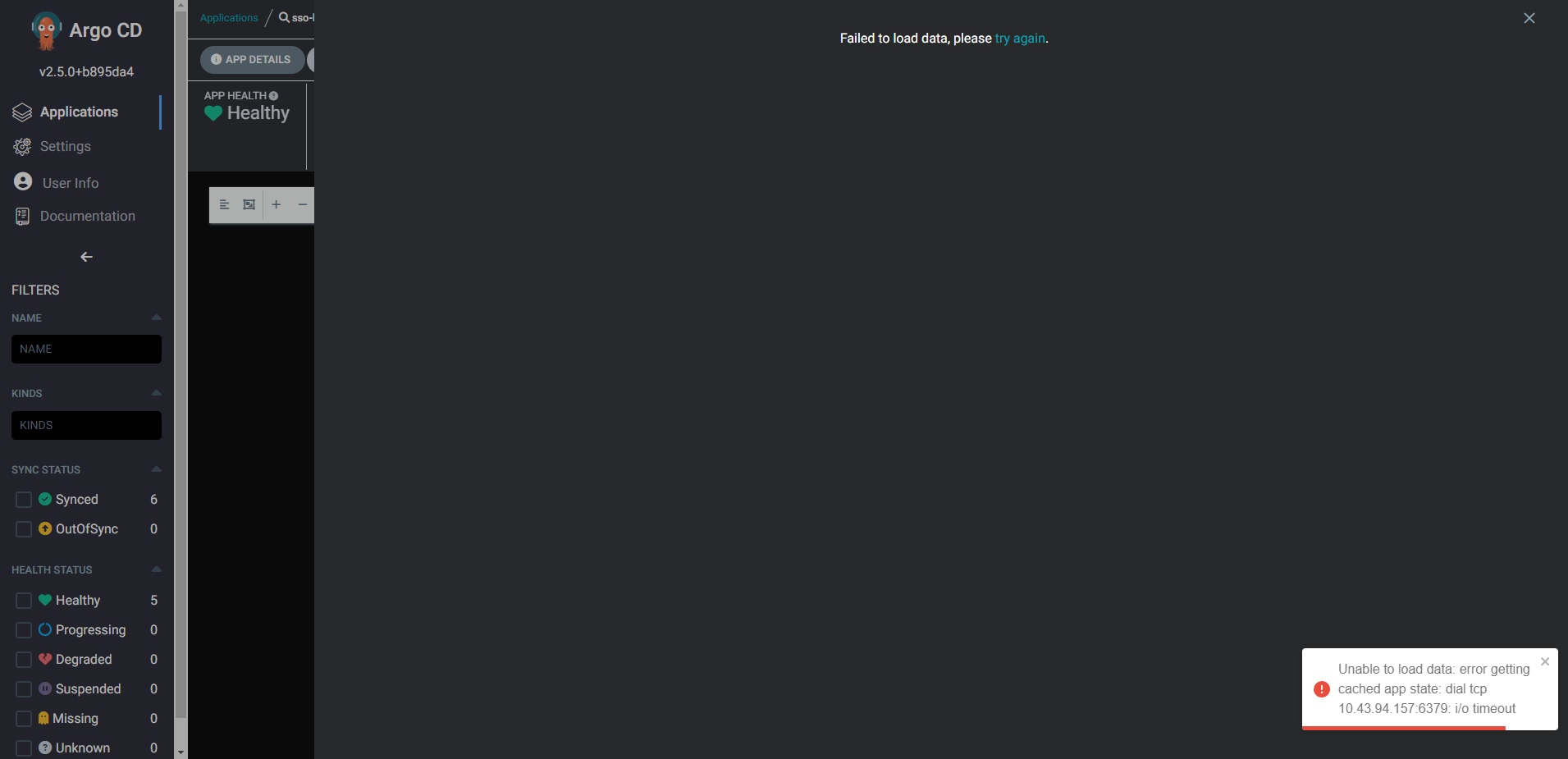Type in the NAME filter field
The height and width of the screenshot is (759, 1568).
pyautogui.click(x=86, y=349)
